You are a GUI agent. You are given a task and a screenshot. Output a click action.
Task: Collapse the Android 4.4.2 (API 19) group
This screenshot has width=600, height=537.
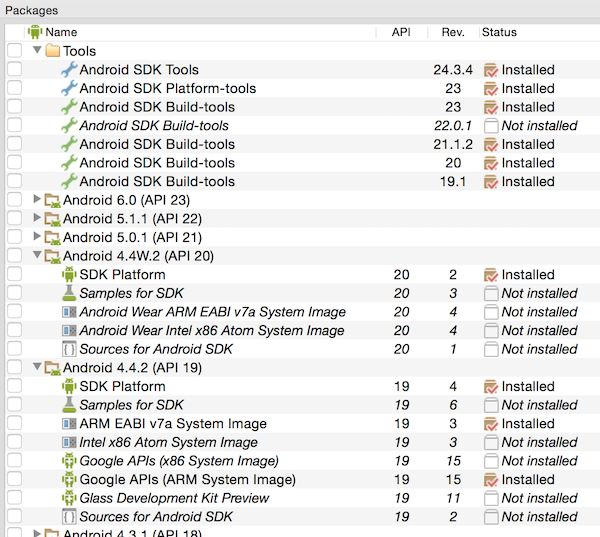point(37,366)
